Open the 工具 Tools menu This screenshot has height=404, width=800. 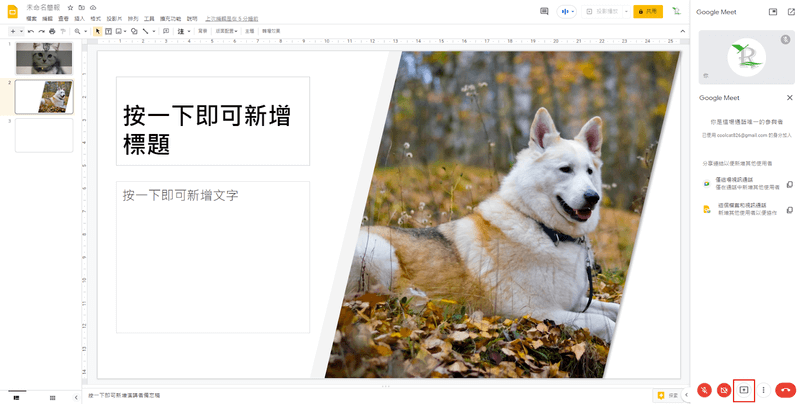coord(149,19)
